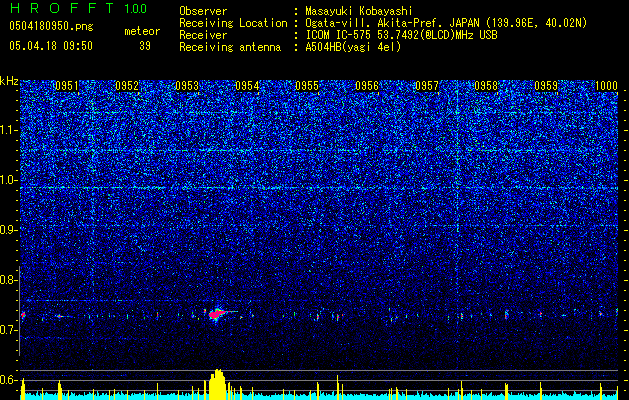The width and height of the screenshot is (629, 400).
Task: Click the observer name Masayuki Kobayashi
Action: 359,11
